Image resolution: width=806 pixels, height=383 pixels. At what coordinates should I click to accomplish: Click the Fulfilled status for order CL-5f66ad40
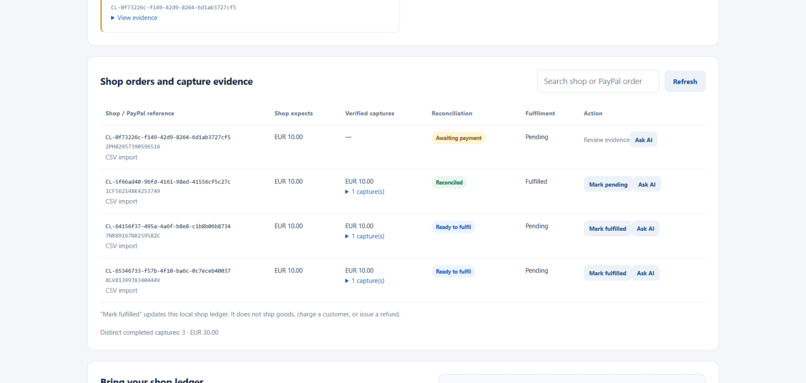(536, 181)
